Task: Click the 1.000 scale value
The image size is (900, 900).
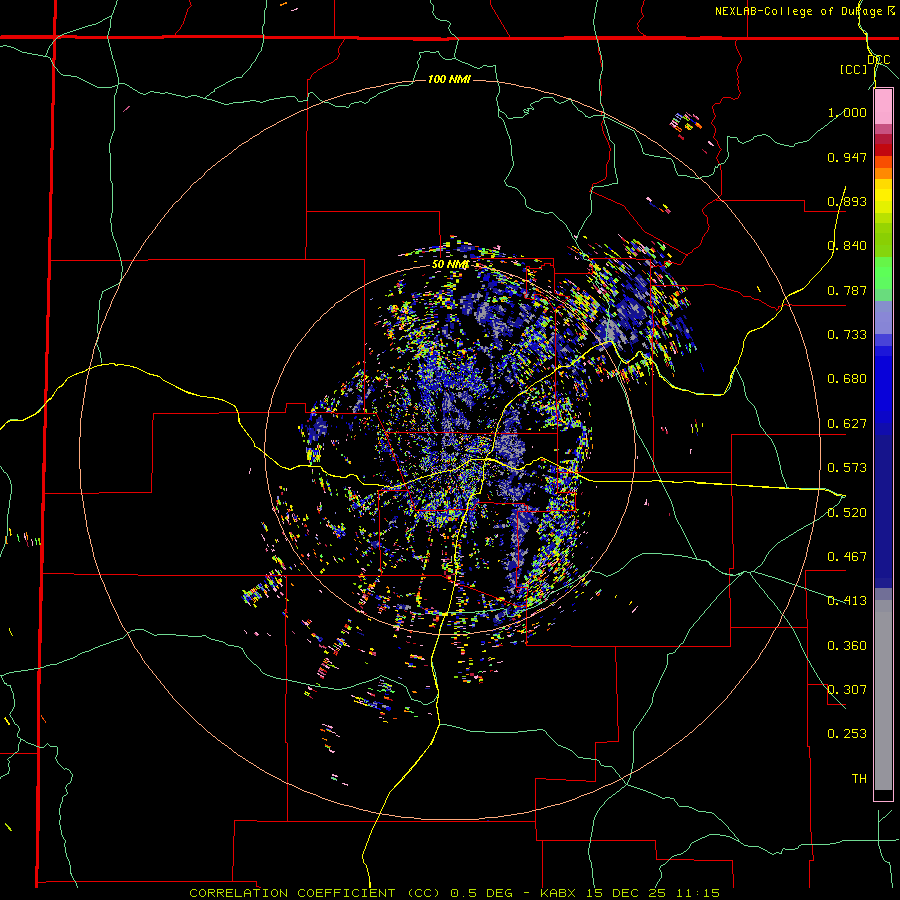Action: pos(847,112)
